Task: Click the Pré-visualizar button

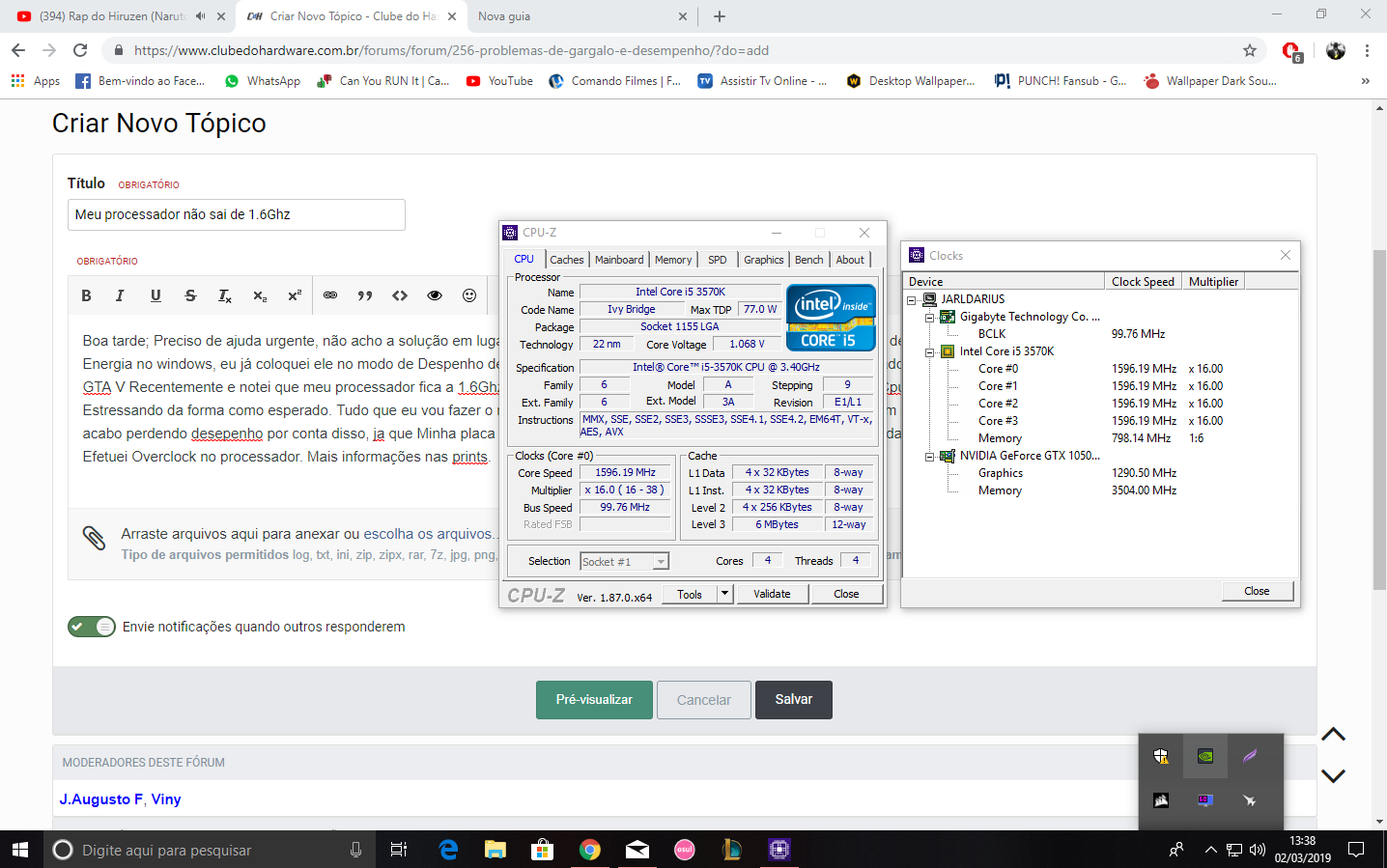Action: pos(594,700)
